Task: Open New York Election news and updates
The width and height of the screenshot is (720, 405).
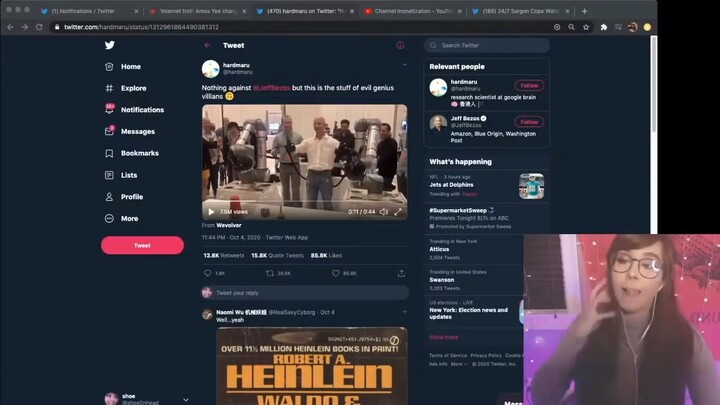Action: pos(468,313)
